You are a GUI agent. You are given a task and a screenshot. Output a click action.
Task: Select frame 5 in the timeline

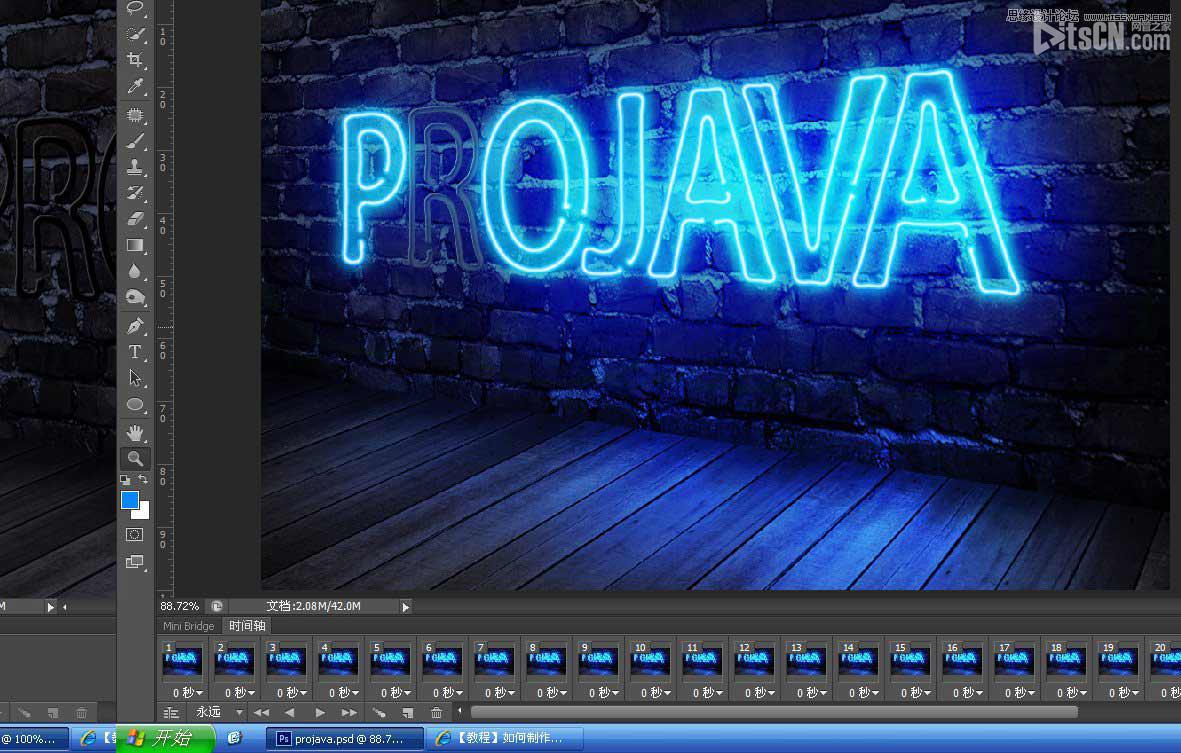(x=390, y=660)
